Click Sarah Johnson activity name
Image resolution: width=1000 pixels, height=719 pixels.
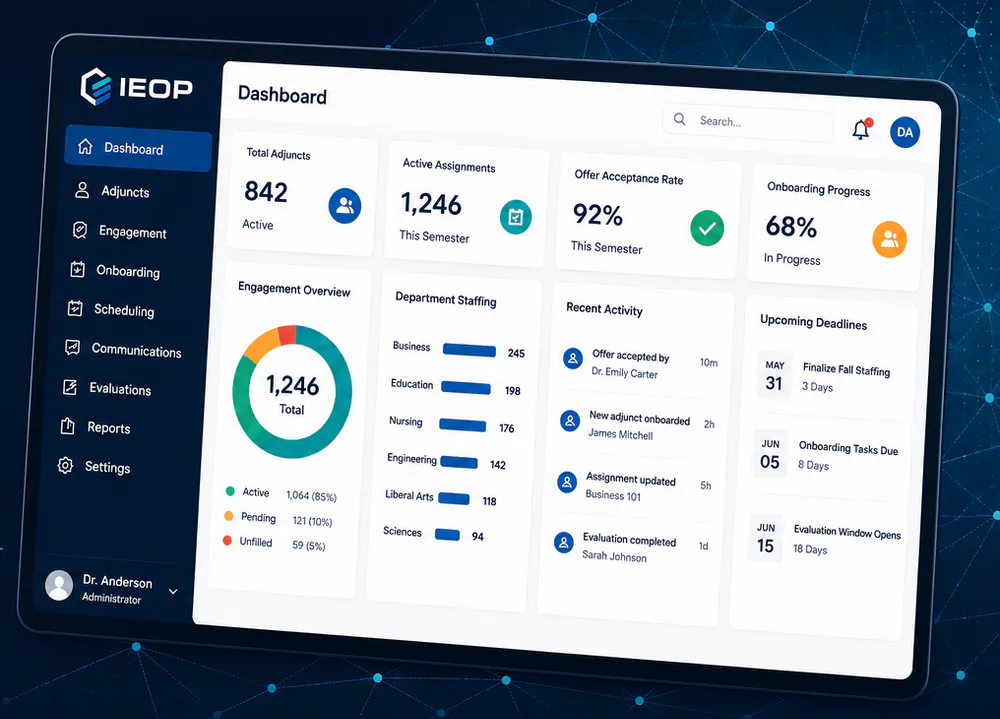point(614,556)
